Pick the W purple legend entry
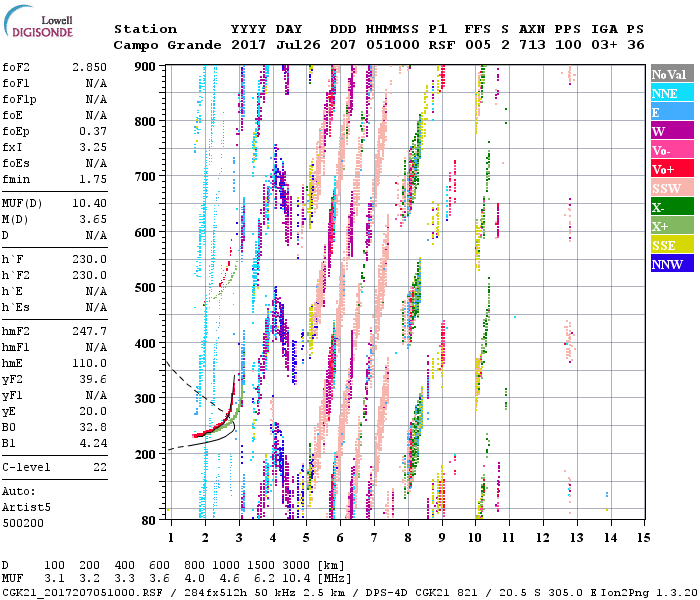Screen dimensions: 700x600 [672, 131]
